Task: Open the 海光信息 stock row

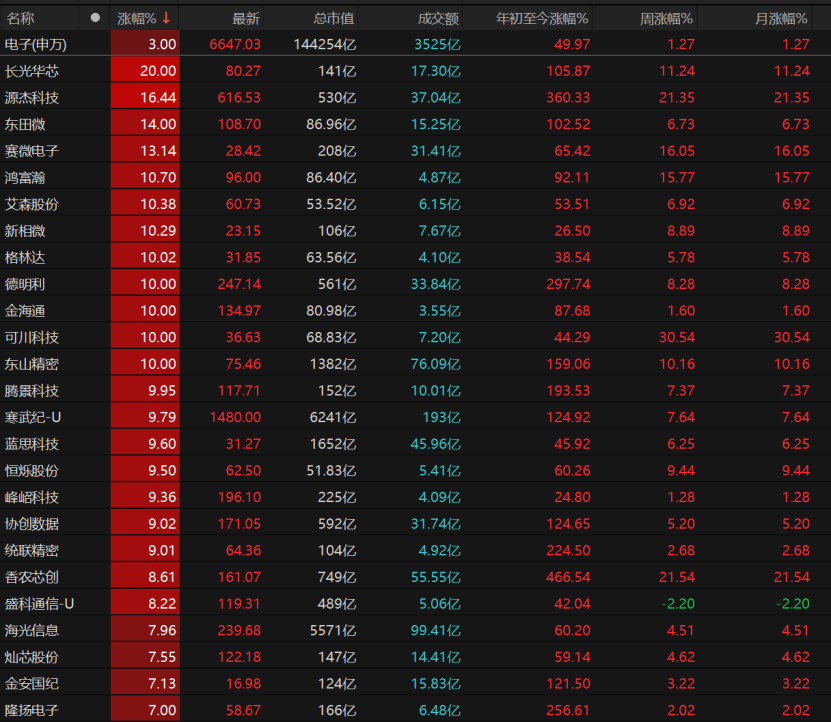Action: click(32, 630)
